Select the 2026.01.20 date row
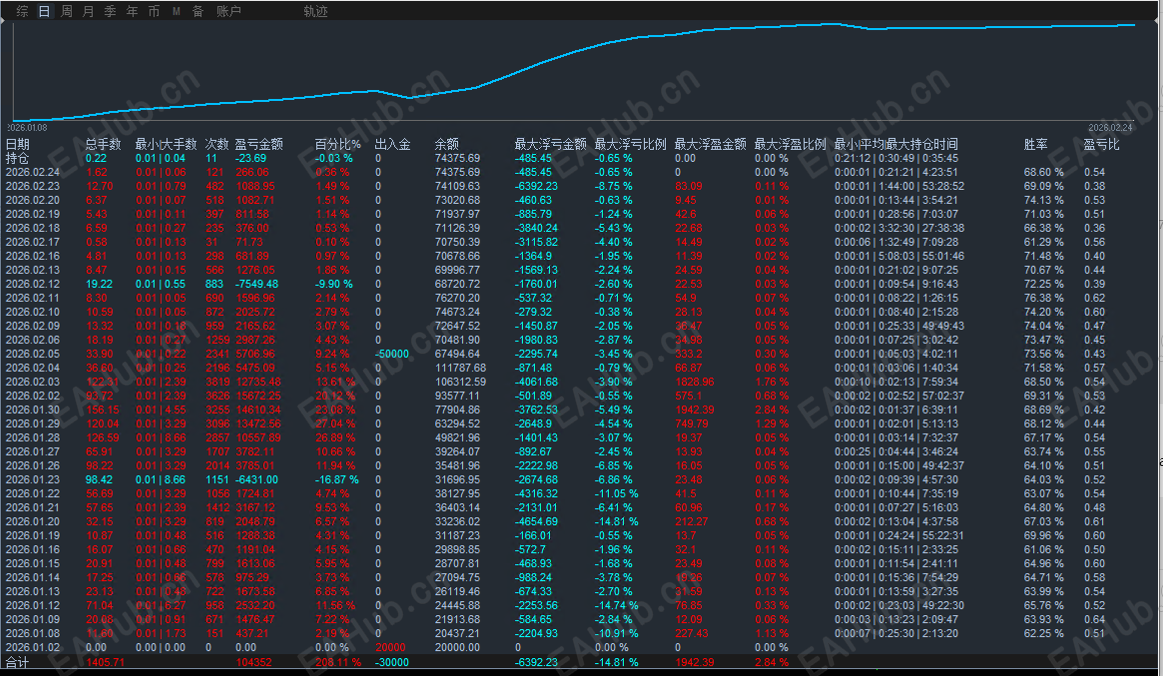This screenshot has height=676, width=1163. click(33, 522)
